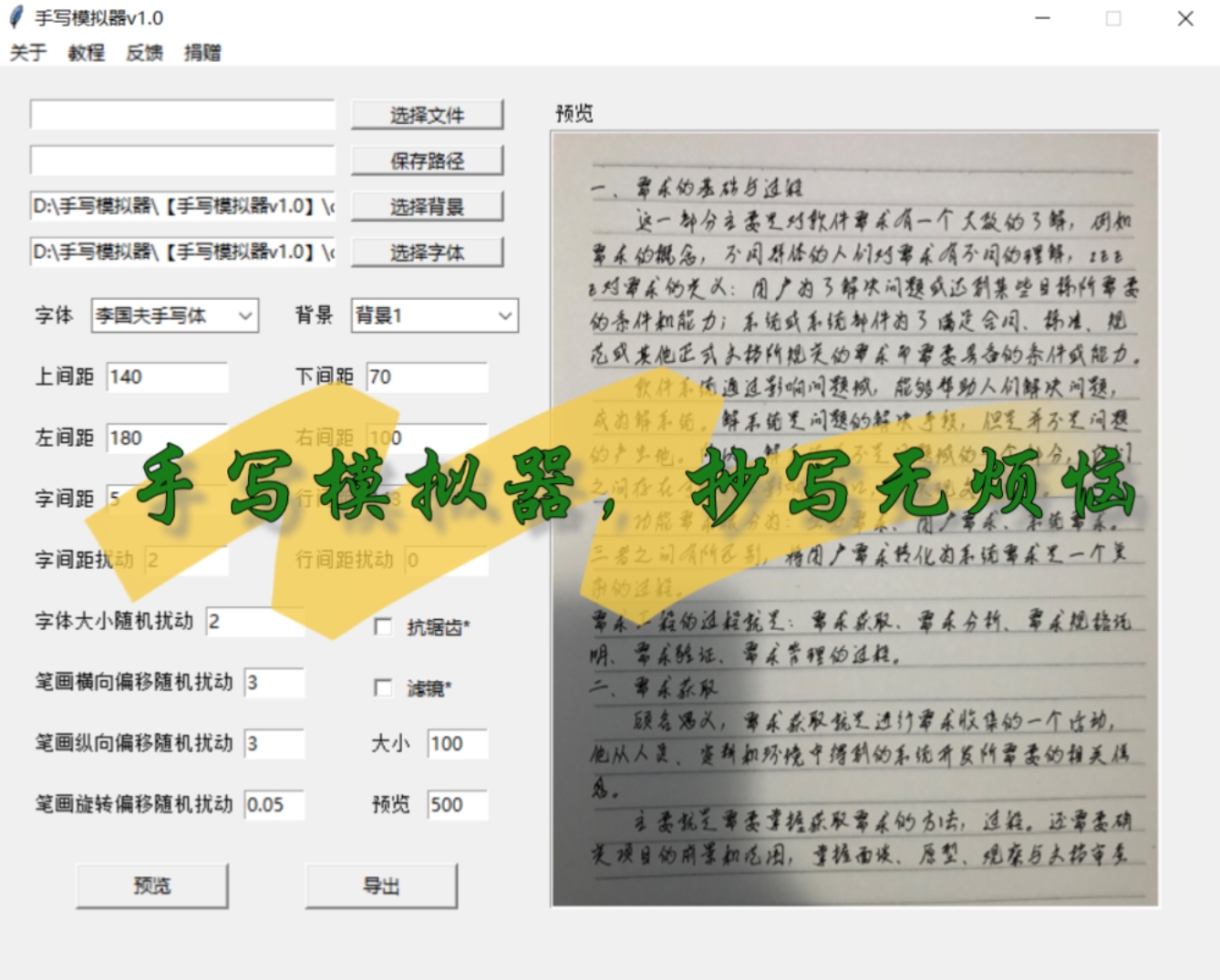Click the 左间距 field with 180
1220x980 pixels.
coord(167,438)
